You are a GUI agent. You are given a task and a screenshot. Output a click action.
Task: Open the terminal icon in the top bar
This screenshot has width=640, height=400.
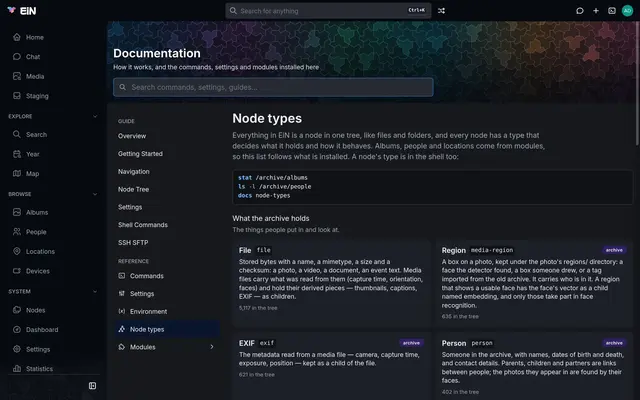[612, 11]
